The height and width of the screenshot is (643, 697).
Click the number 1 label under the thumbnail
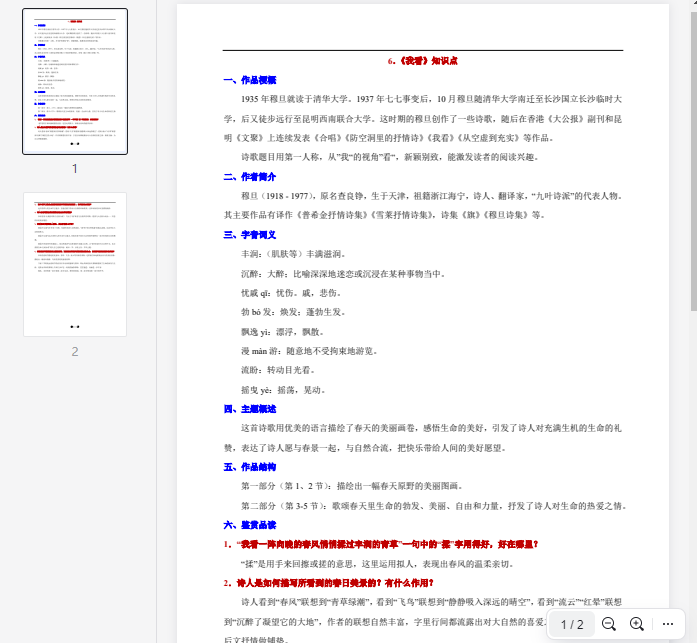pyautogui.click(x=74, y=168)
